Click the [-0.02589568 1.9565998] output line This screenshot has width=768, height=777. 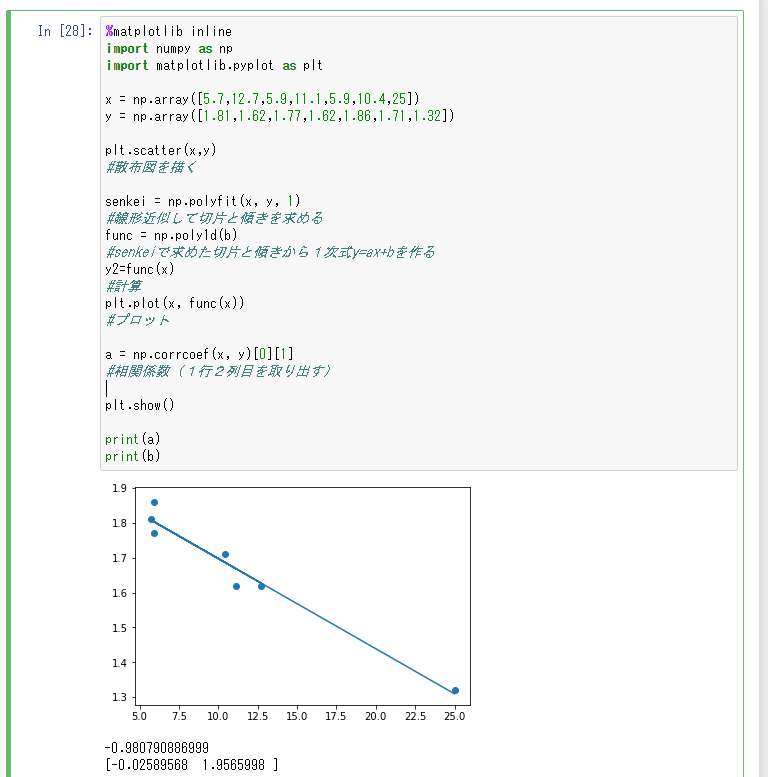(x=191, y=765)
